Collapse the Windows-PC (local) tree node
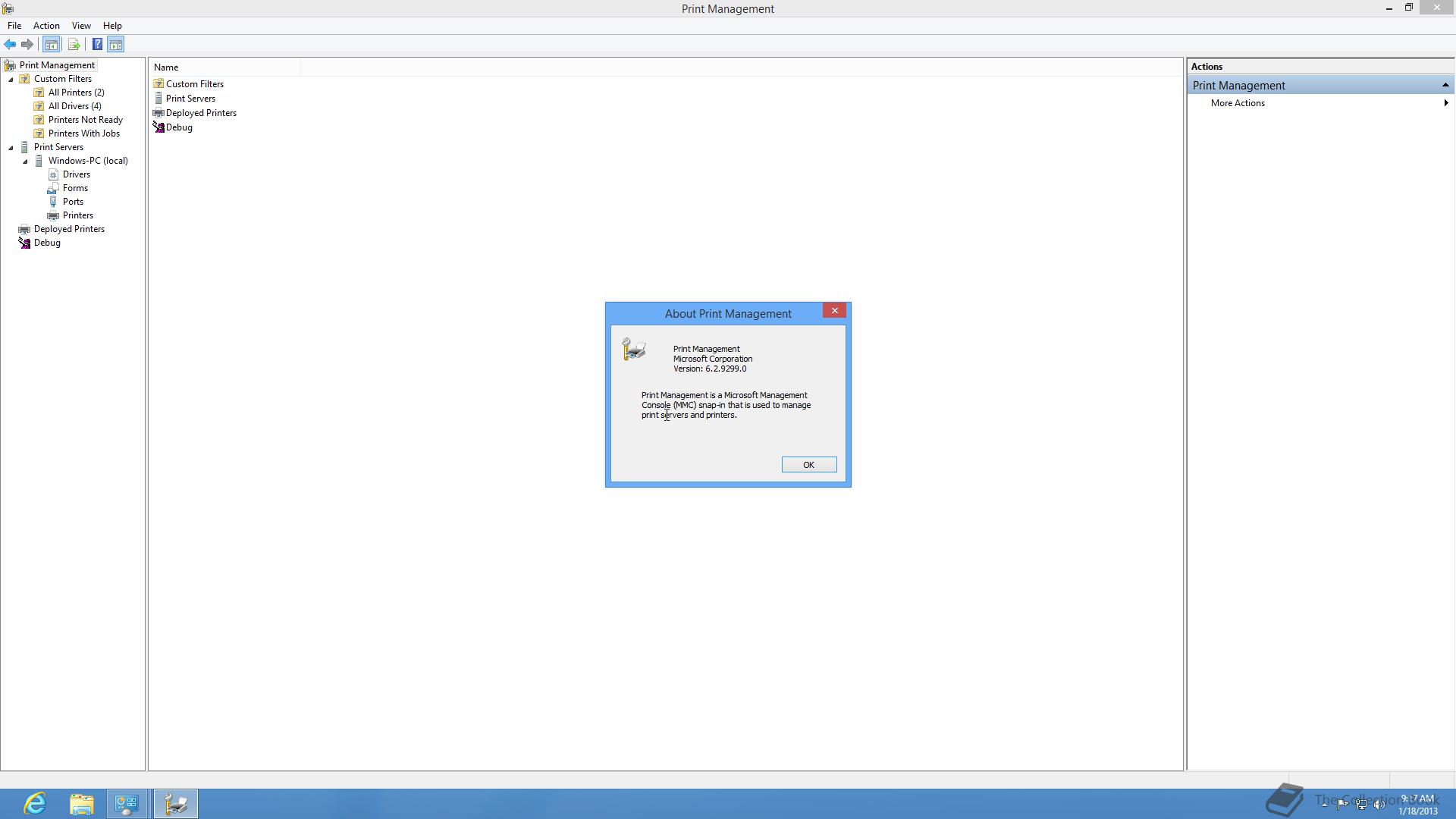Viewport: 1456px width, 819px height. 25,161
